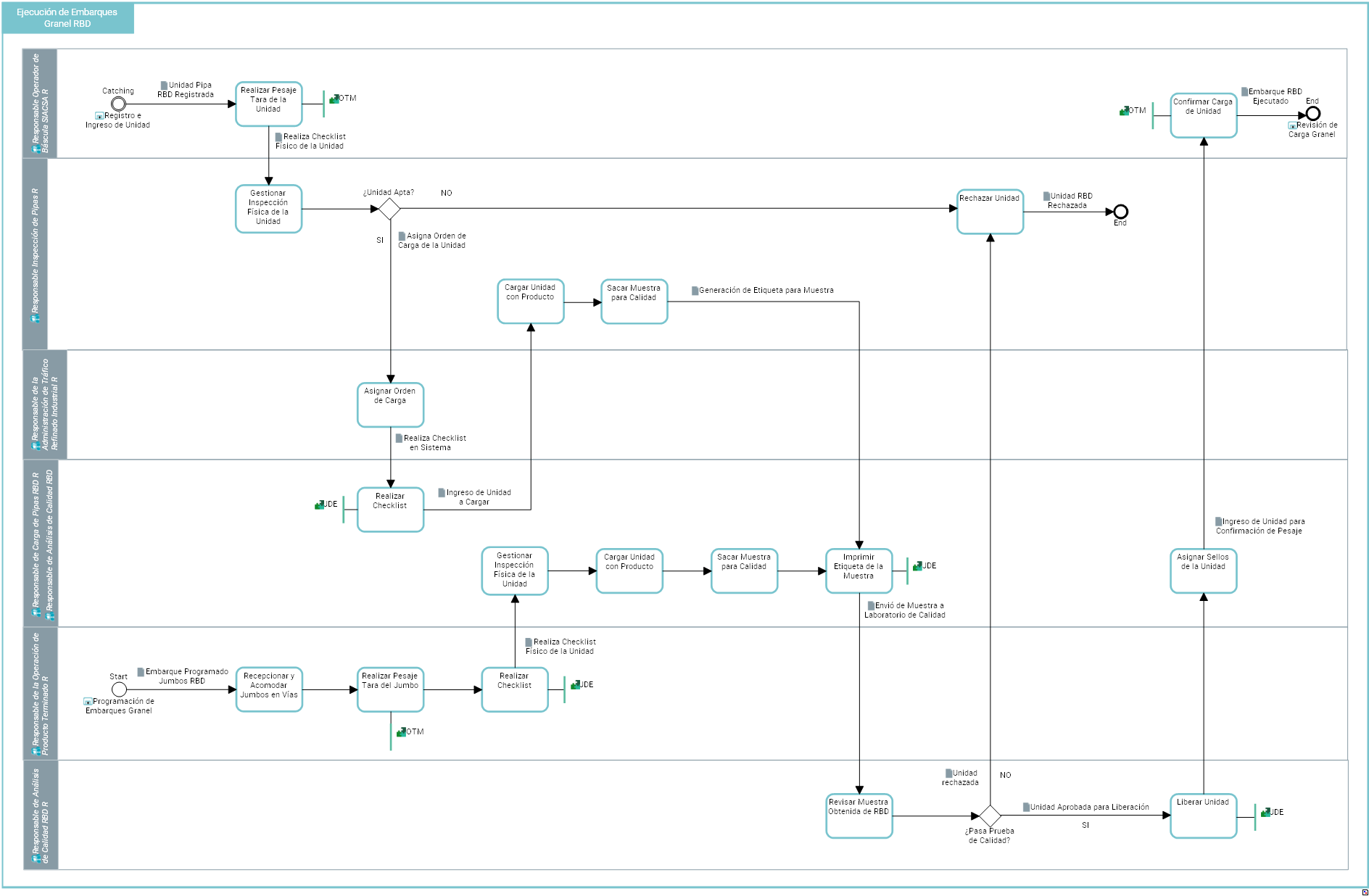Viewport: 1369px width, 896px height.
Task: Click JDE icon next to Imprimir Etiqueta
Action: coord(917,566)
